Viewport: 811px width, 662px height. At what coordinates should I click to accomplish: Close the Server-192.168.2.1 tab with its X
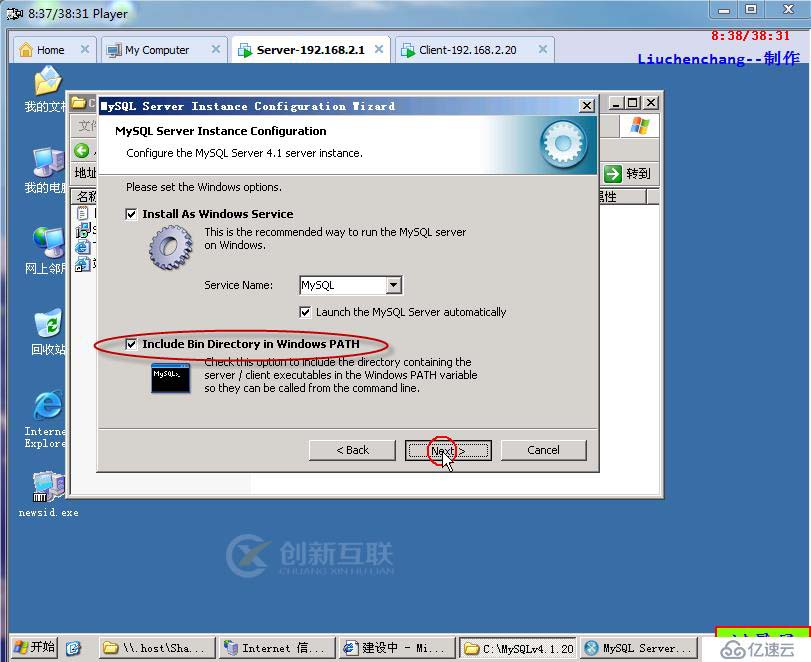379,49
